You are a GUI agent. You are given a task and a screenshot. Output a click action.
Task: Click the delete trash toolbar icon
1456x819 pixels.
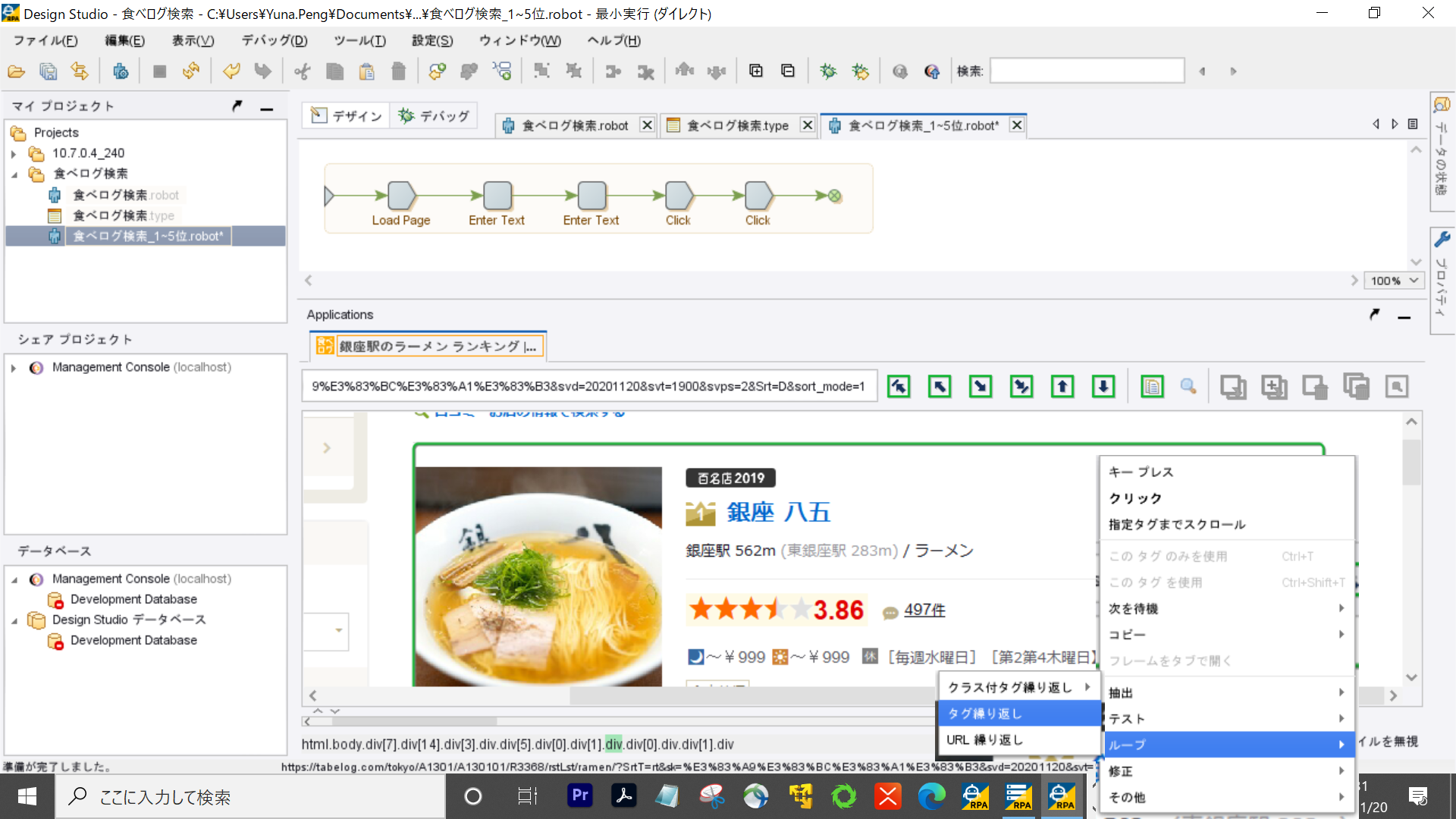(x=399, y=71)
